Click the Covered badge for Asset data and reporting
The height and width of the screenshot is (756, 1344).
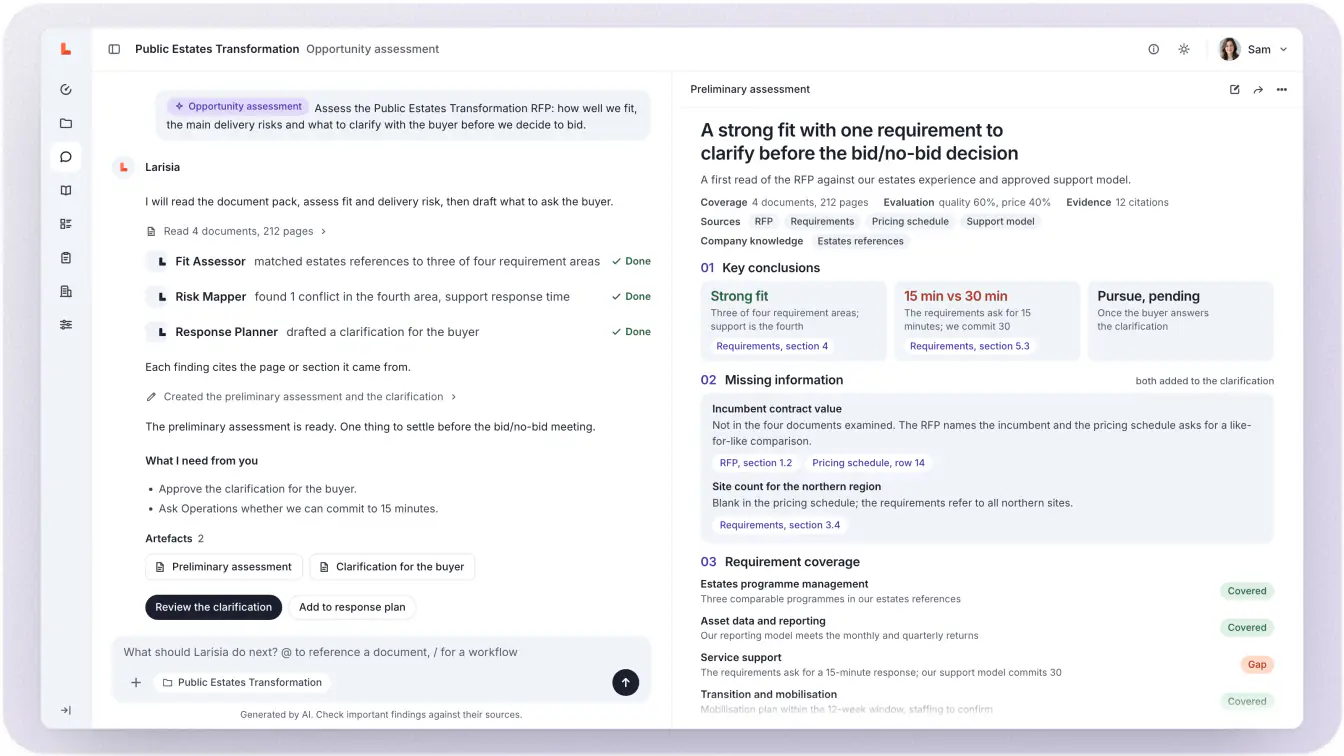(1247, 628)
